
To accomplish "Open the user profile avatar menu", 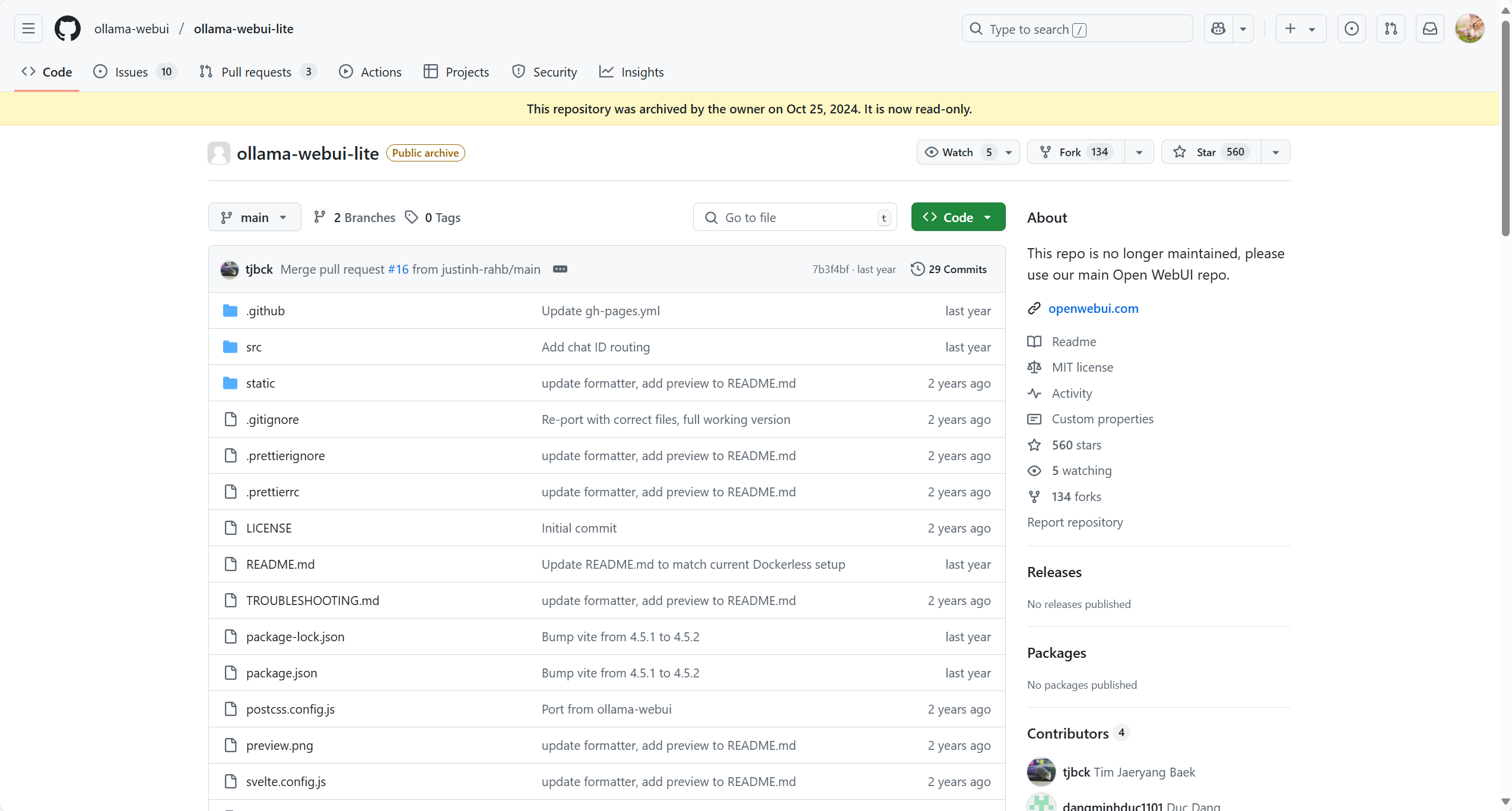I will [1470, 28].
